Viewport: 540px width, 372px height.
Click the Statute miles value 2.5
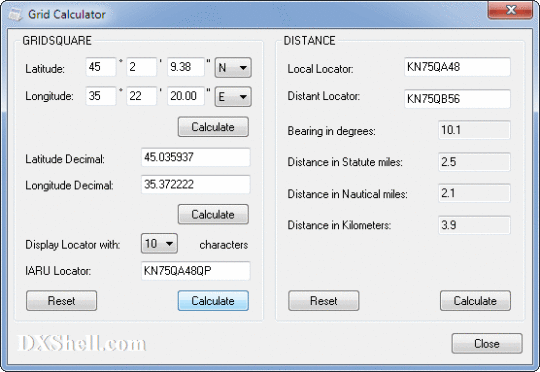tap(474, 162)
